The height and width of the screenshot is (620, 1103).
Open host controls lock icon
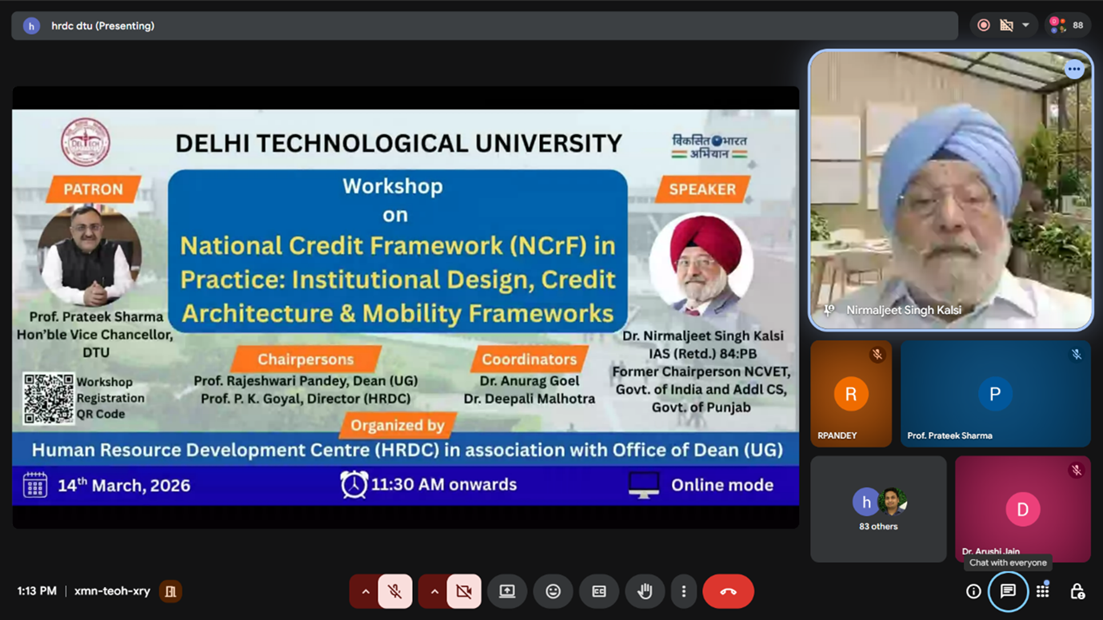pos(1077,591)
